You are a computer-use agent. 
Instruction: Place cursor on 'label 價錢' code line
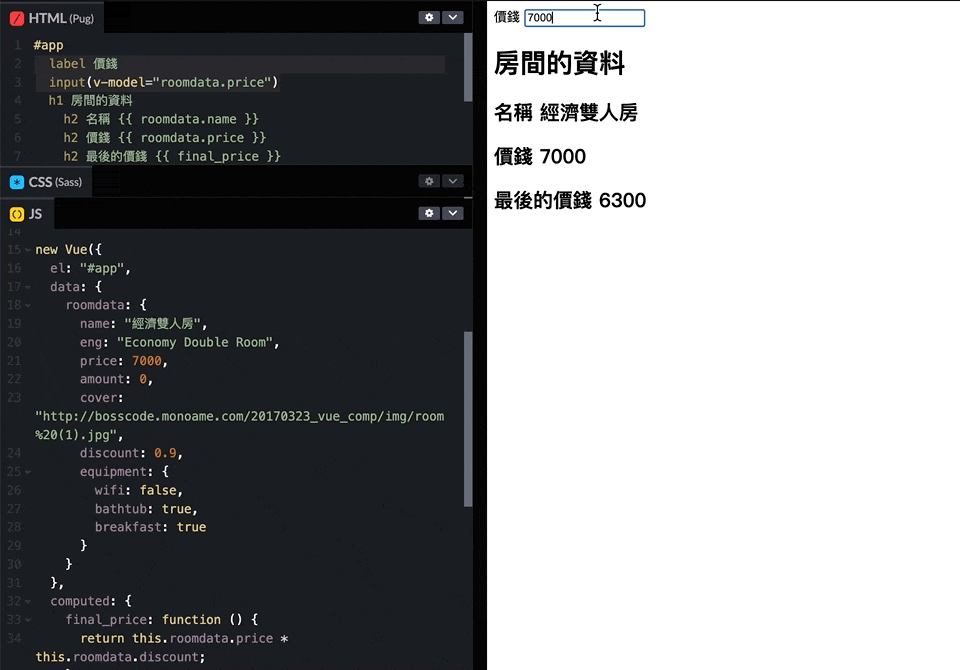(x=83, y=64)
